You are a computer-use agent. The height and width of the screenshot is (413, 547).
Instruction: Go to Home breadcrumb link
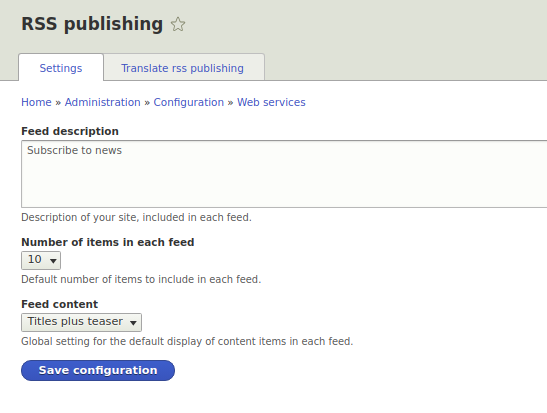pos(36,102)
